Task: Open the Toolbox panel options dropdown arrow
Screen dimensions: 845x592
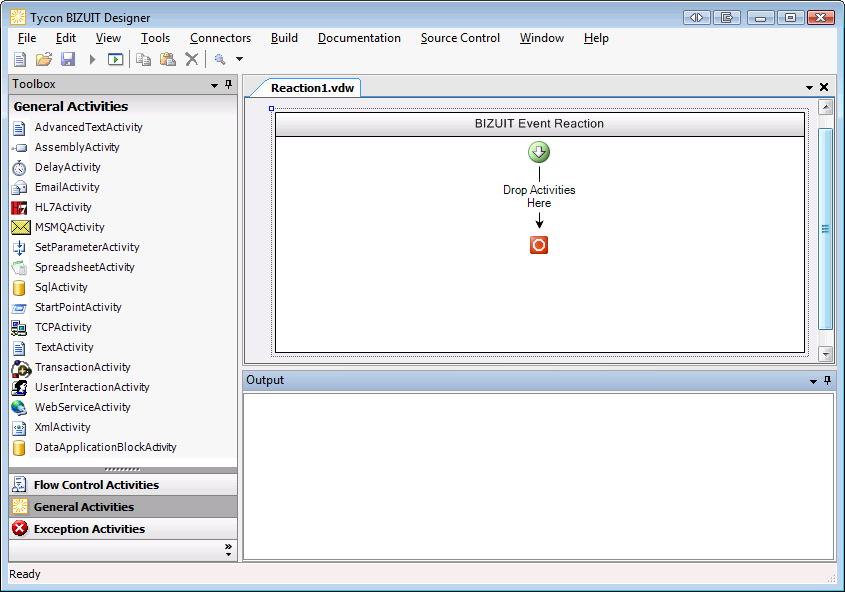Action: (214, 85)
